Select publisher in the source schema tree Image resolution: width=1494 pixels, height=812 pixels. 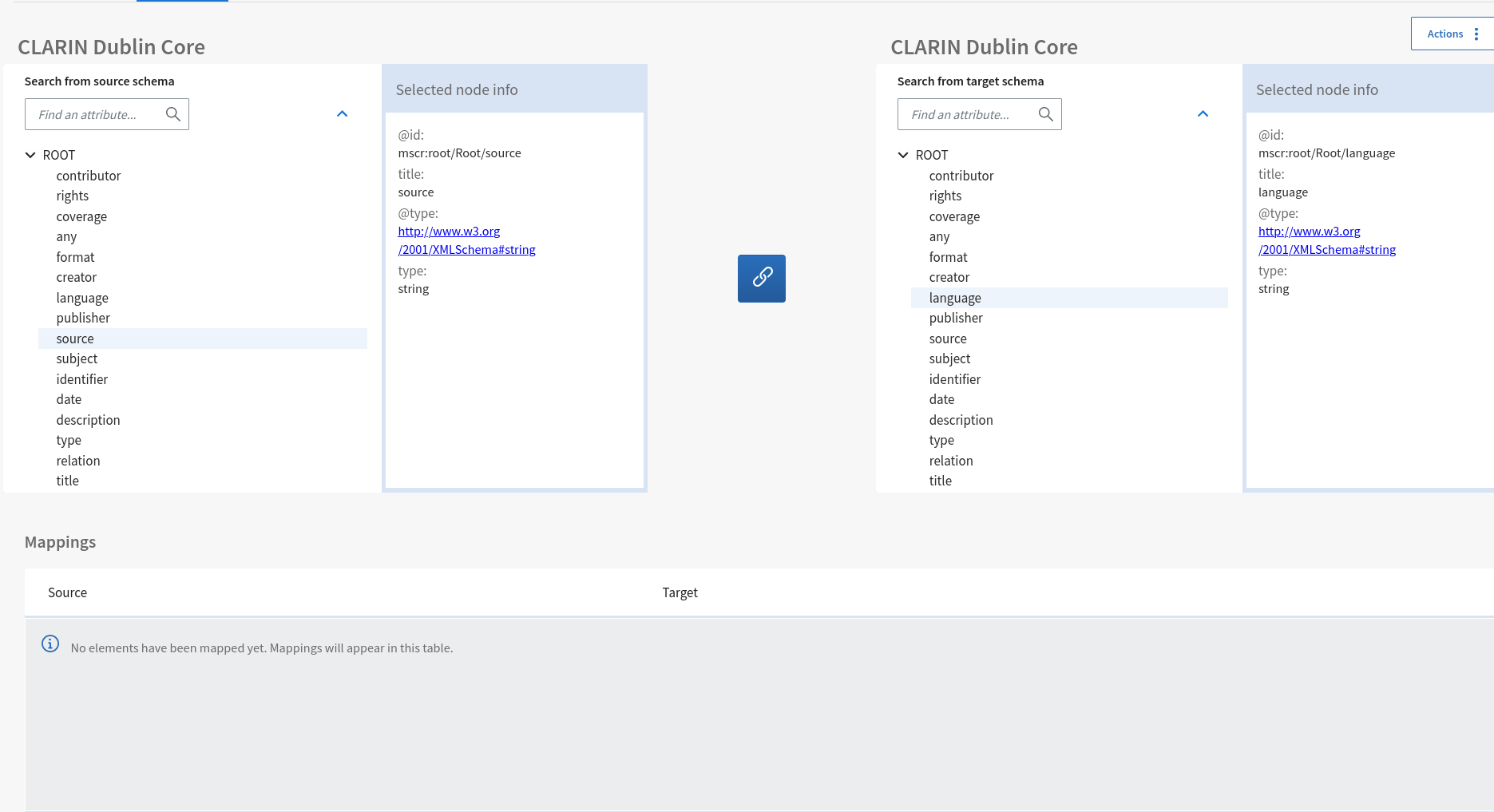[83, 318]
